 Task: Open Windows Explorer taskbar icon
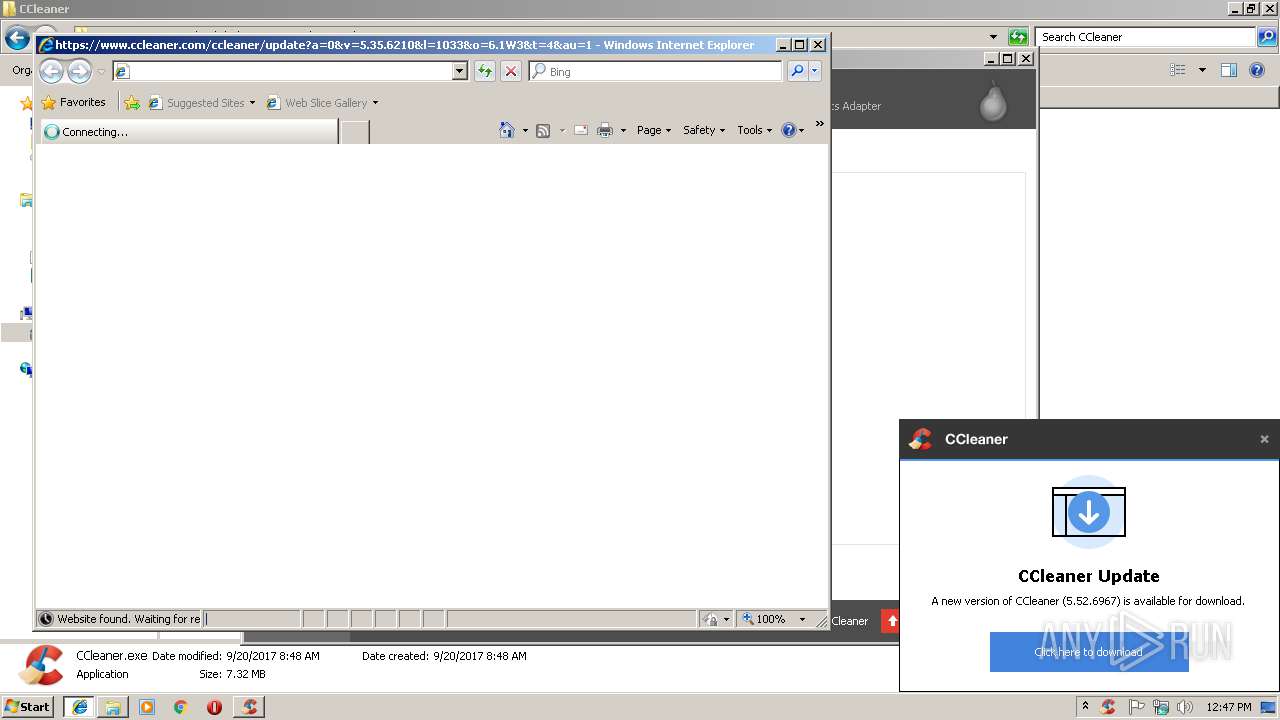pos(113,707)
